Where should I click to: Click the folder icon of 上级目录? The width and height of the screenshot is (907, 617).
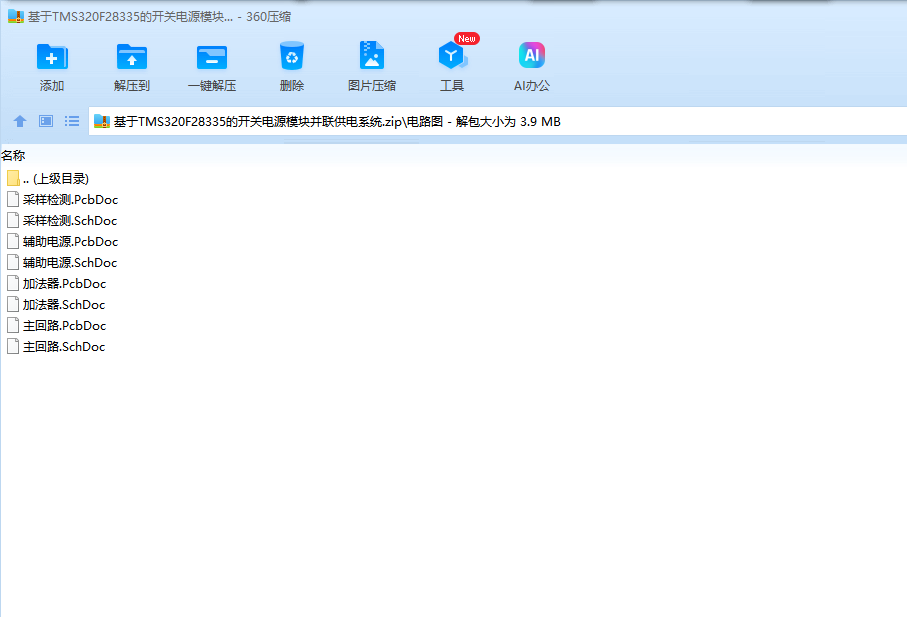point(13,178)
